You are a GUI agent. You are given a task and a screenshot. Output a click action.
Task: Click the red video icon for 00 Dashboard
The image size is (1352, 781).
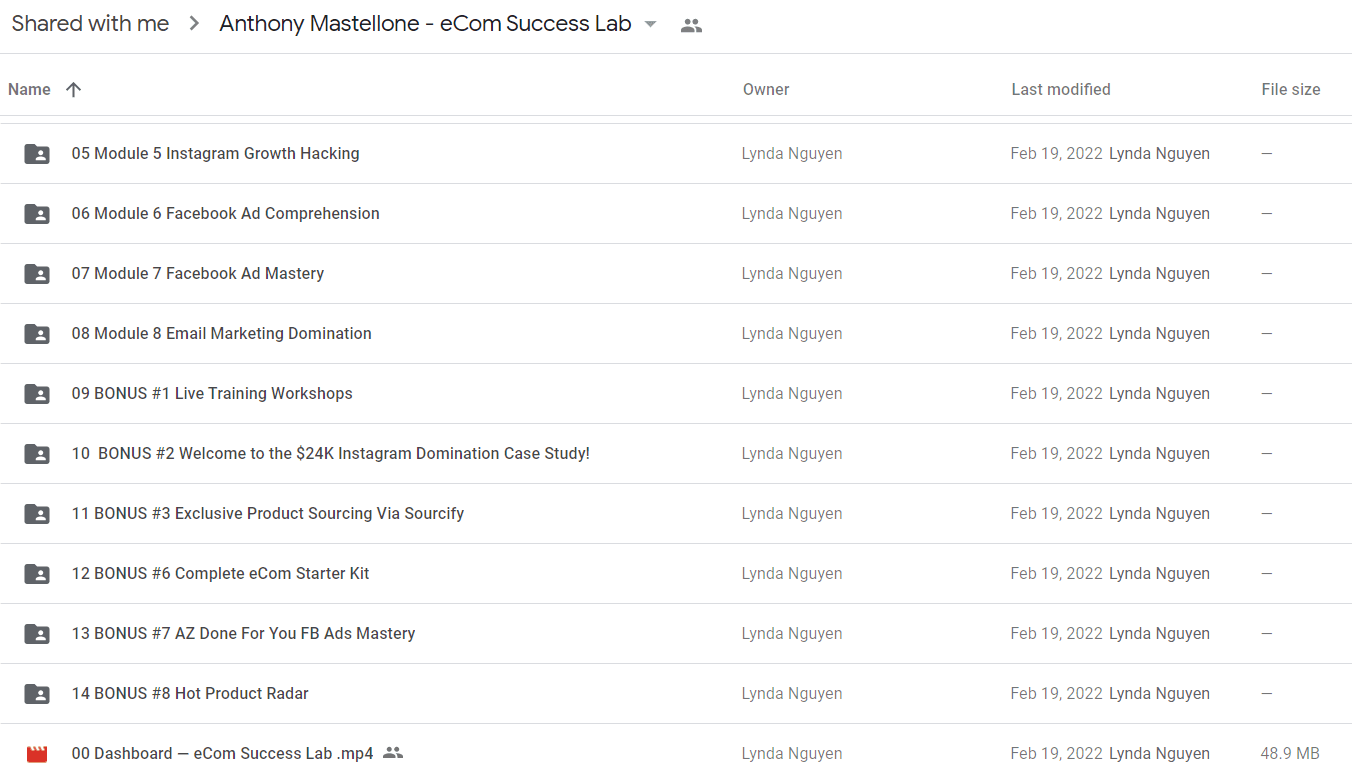pyautogui.click(x=37, y=754)
